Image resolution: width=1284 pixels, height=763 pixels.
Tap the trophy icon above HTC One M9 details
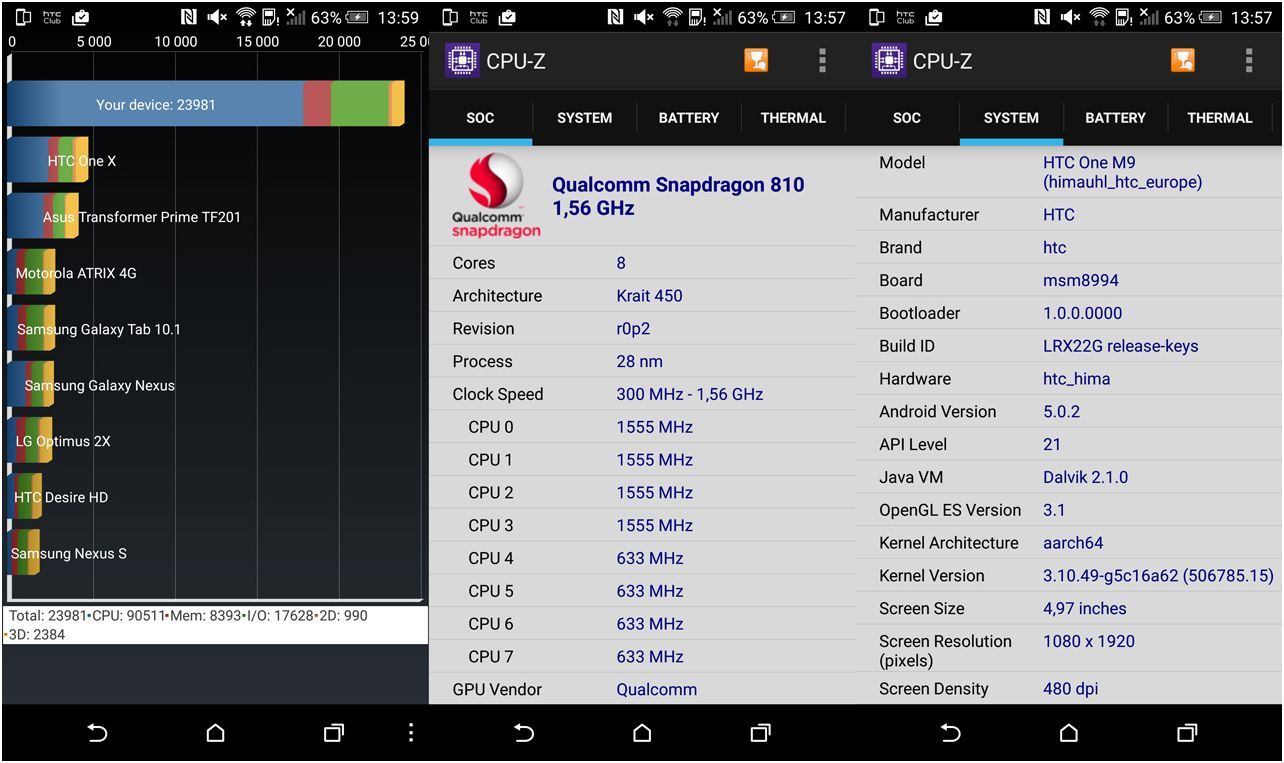pos(1182,61)
